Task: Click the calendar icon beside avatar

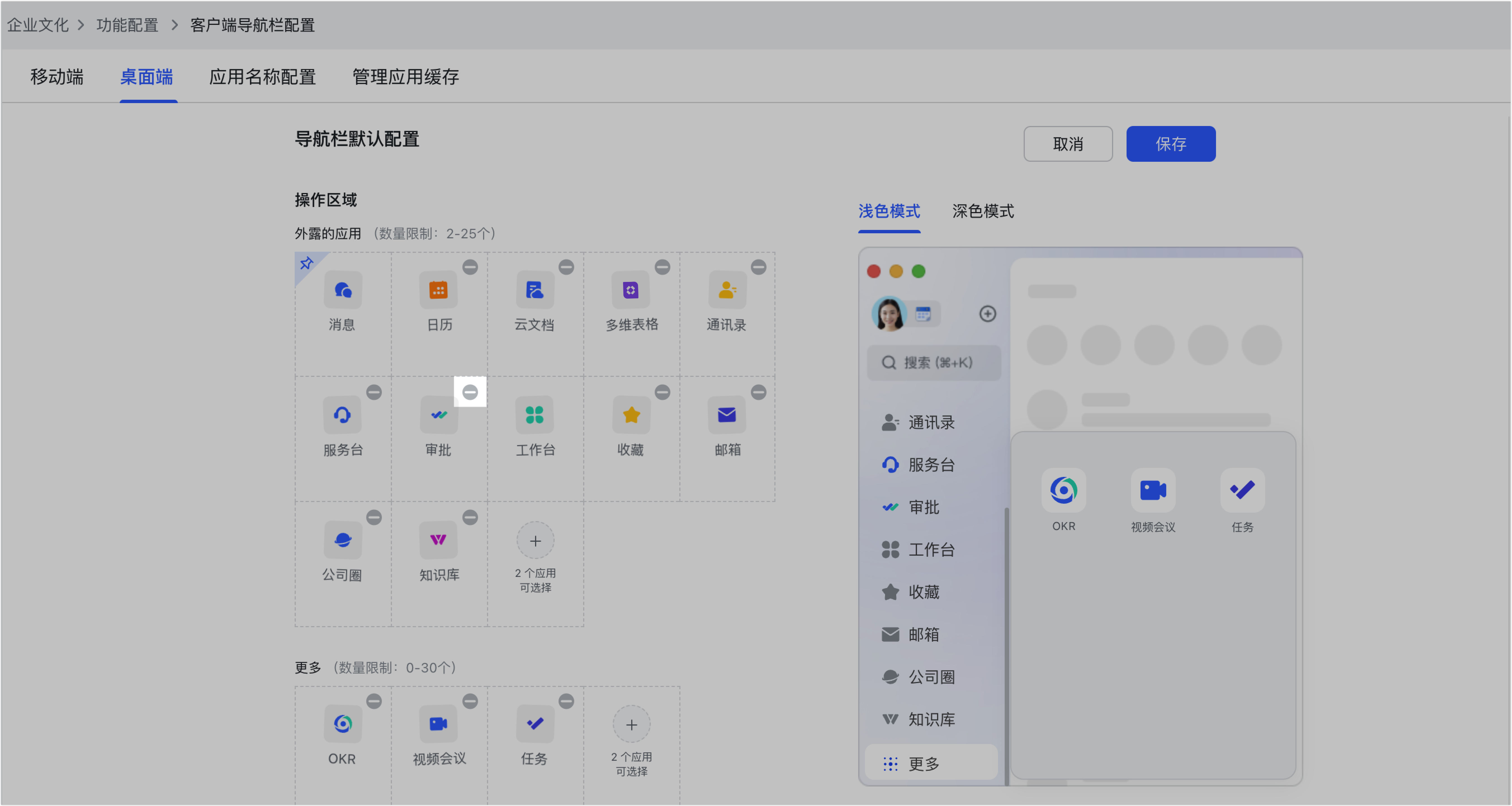Action: (x=923, y=314)
